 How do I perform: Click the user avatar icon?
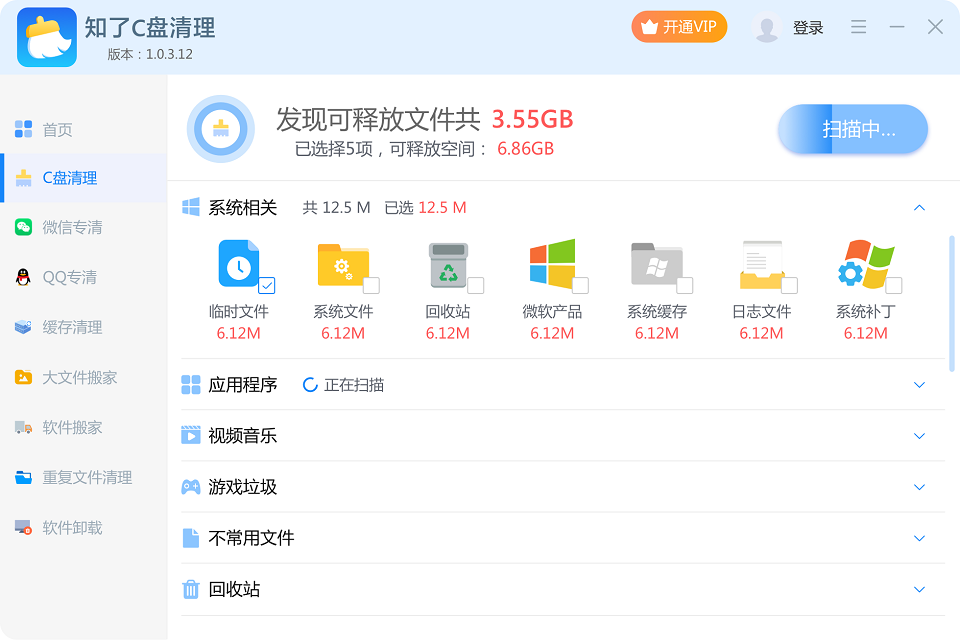767,28
